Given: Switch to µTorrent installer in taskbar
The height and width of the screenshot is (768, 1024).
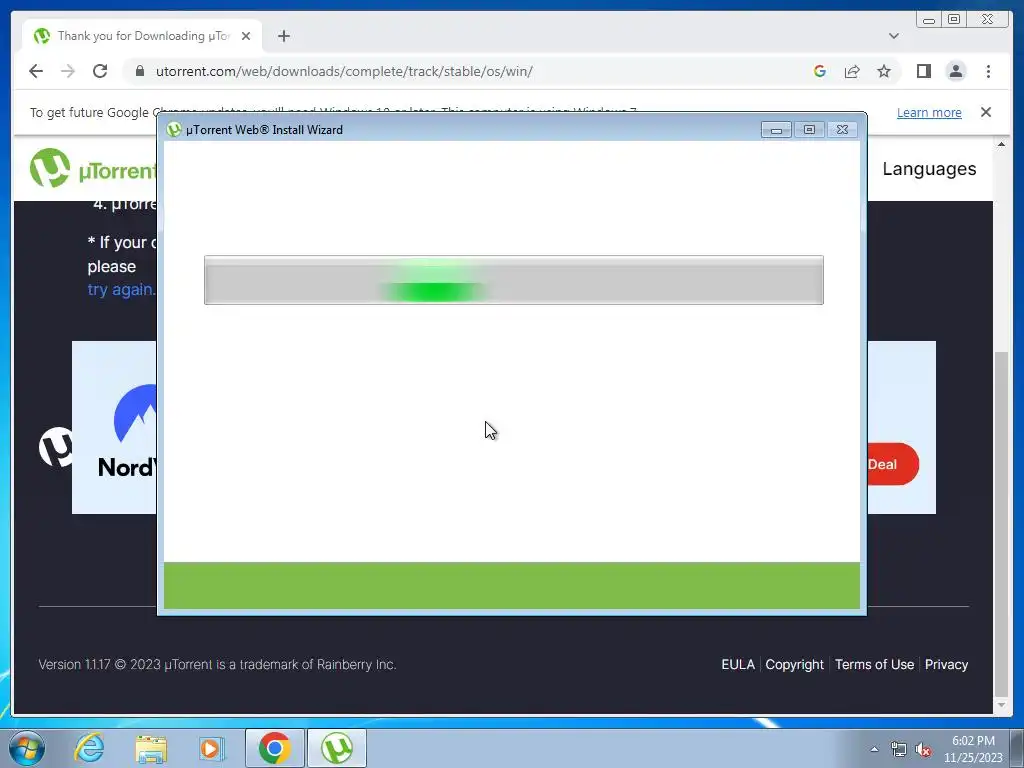Looking at the screenshot, I should 336,748.
